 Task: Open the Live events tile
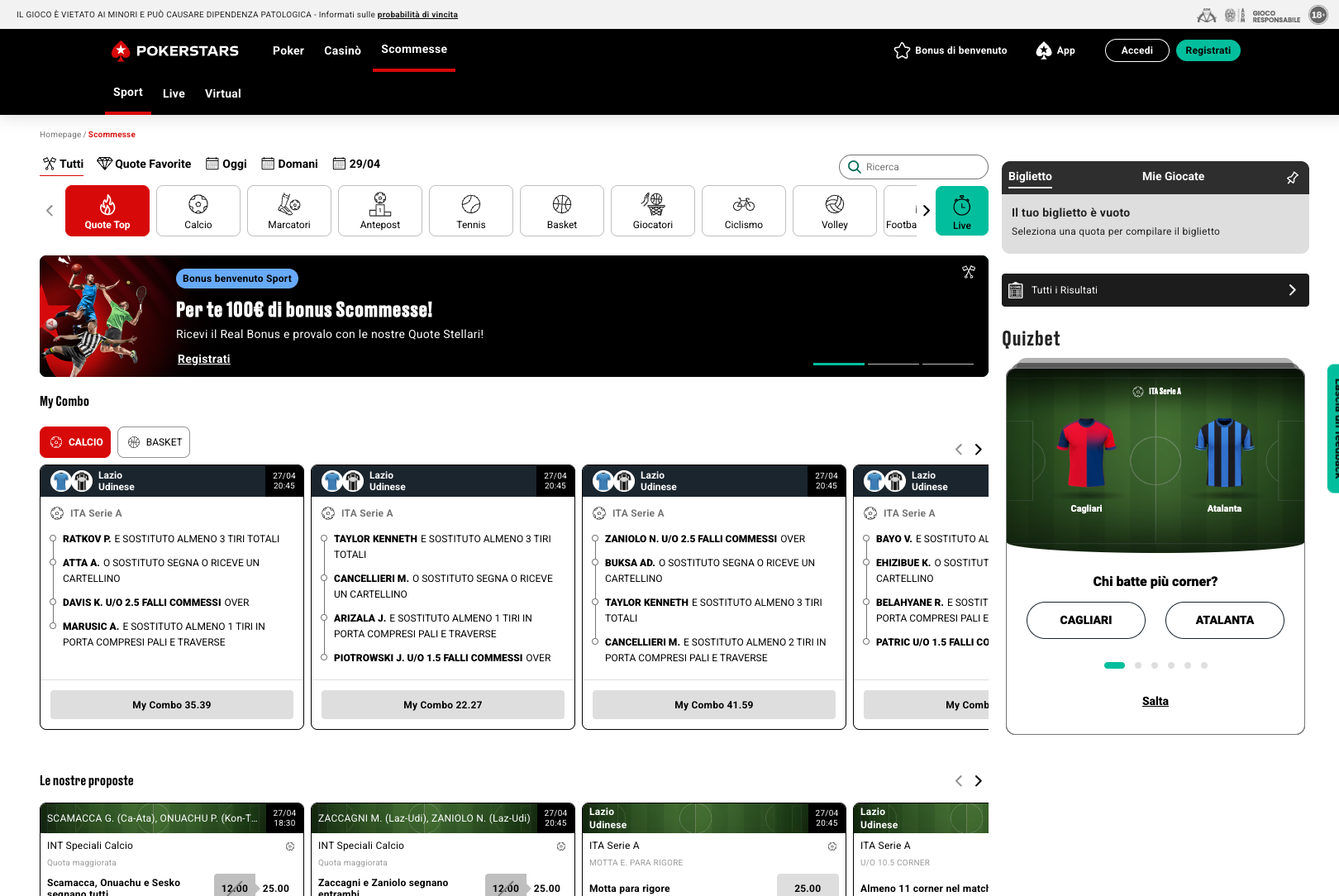(962, 211)
